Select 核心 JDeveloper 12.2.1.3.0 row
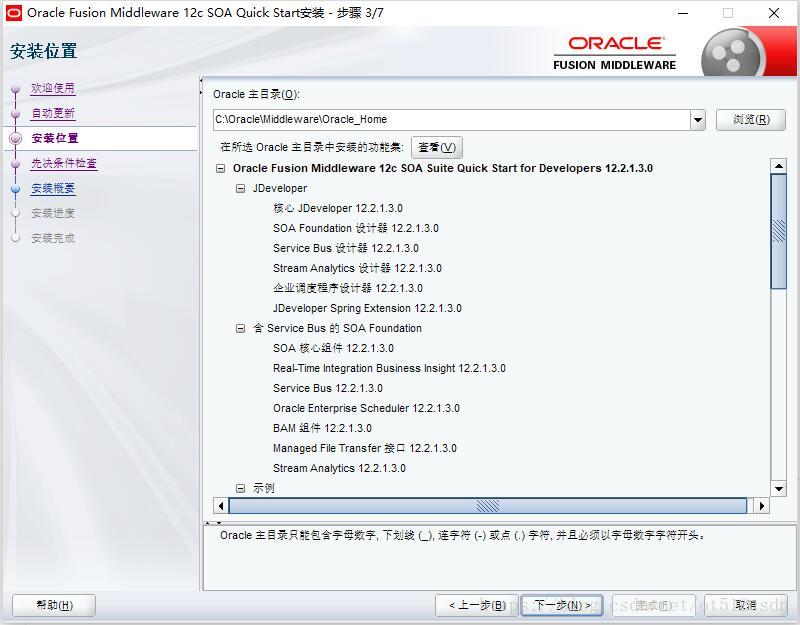 (x=338, y=208)
